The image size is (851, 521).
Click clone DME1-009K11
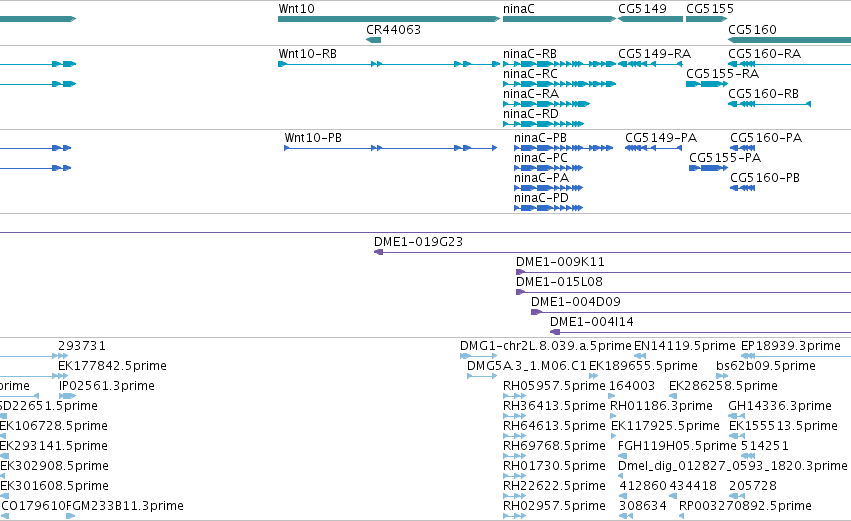coord(683,272)
